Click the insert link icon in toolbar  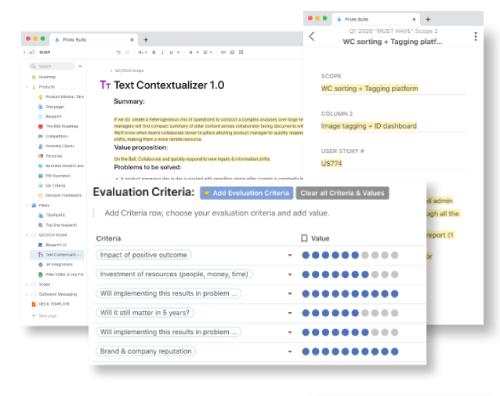click(223, 52)
